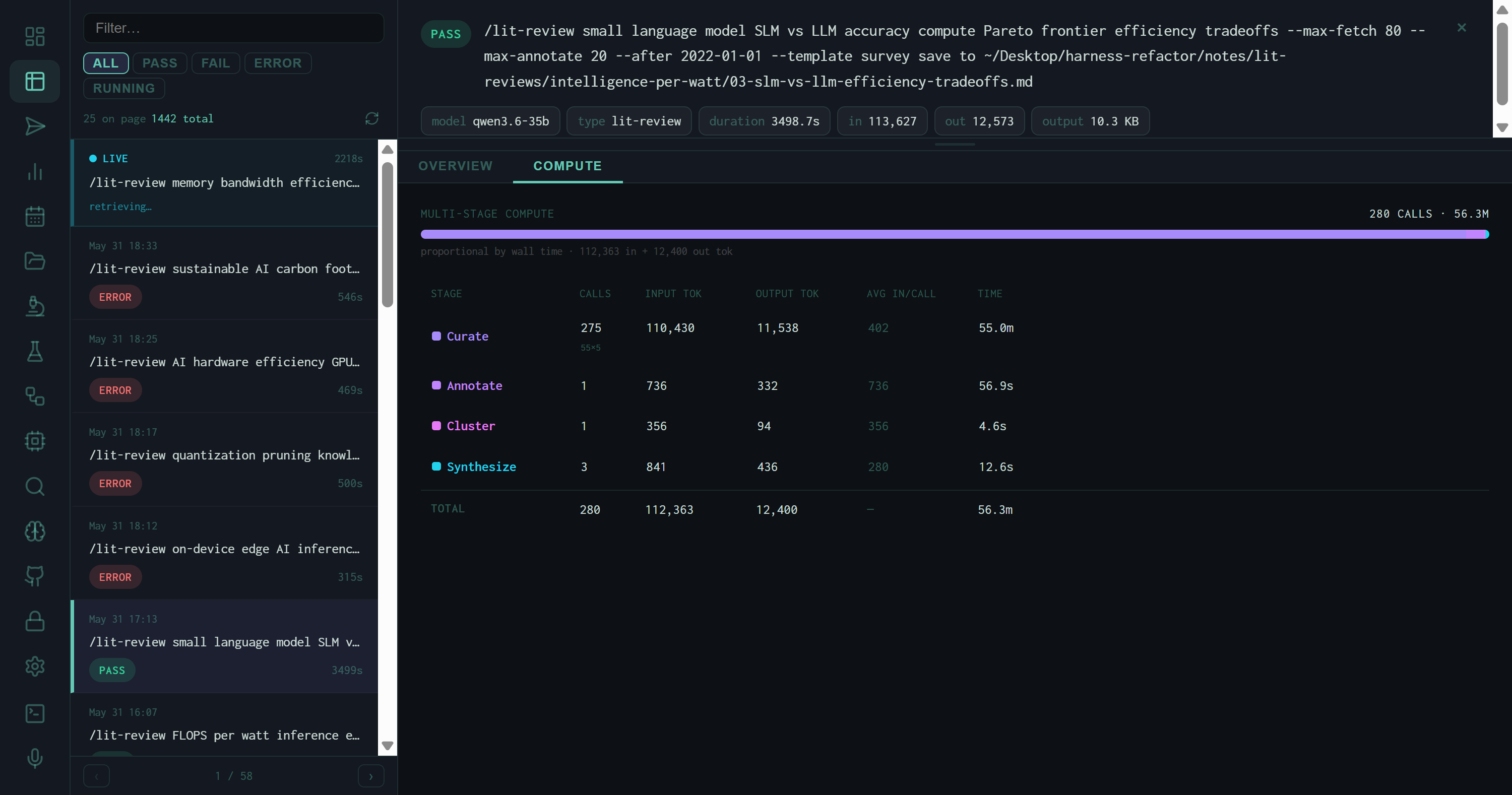Click the 1442 total count label

182,118
